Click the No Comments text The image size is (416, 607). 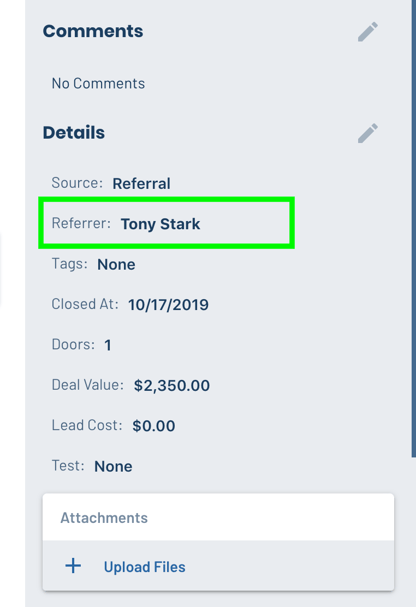98,83
